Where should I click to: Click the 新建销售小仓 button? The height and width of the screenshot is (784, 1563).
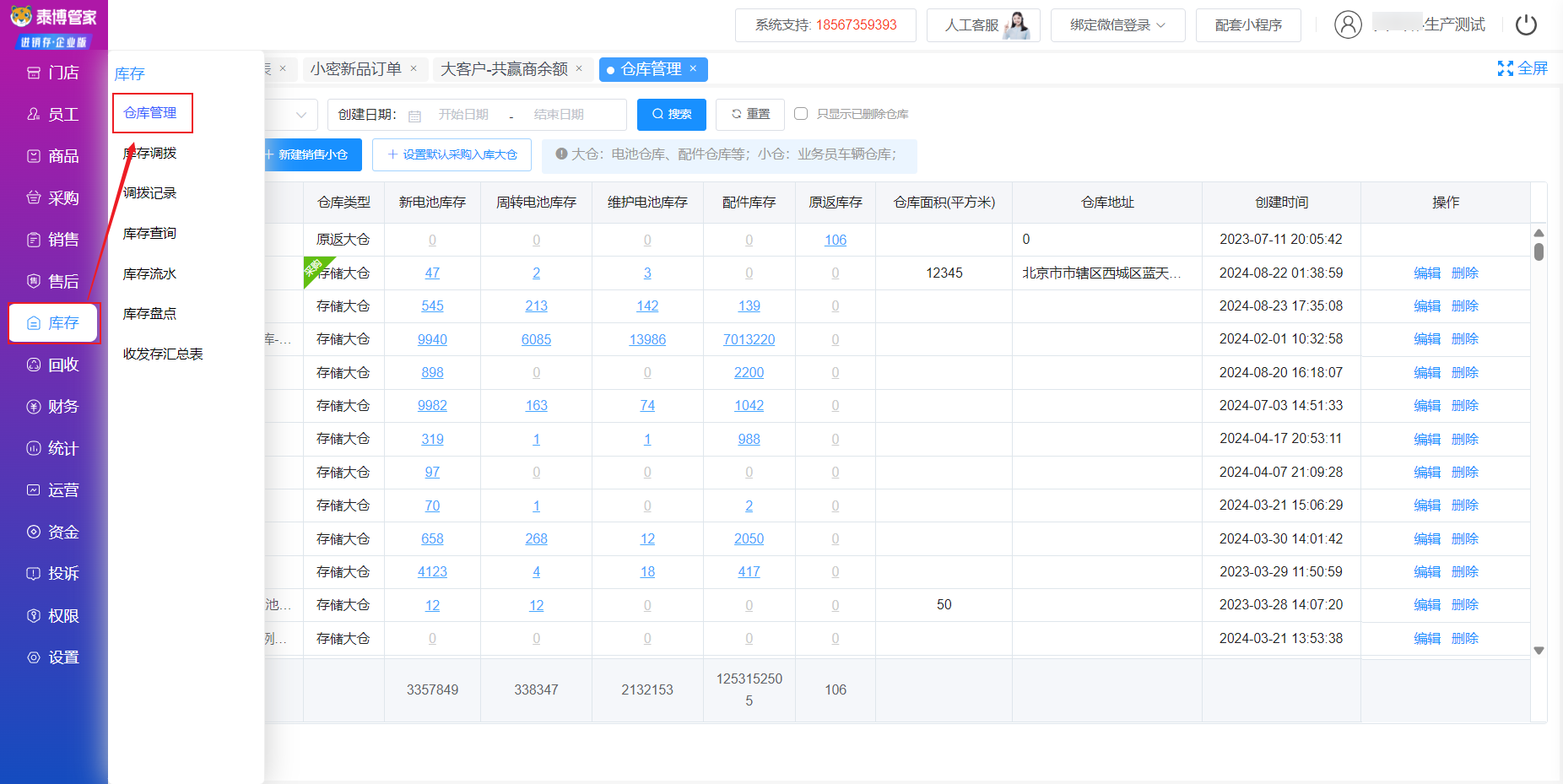pos(312,154)
